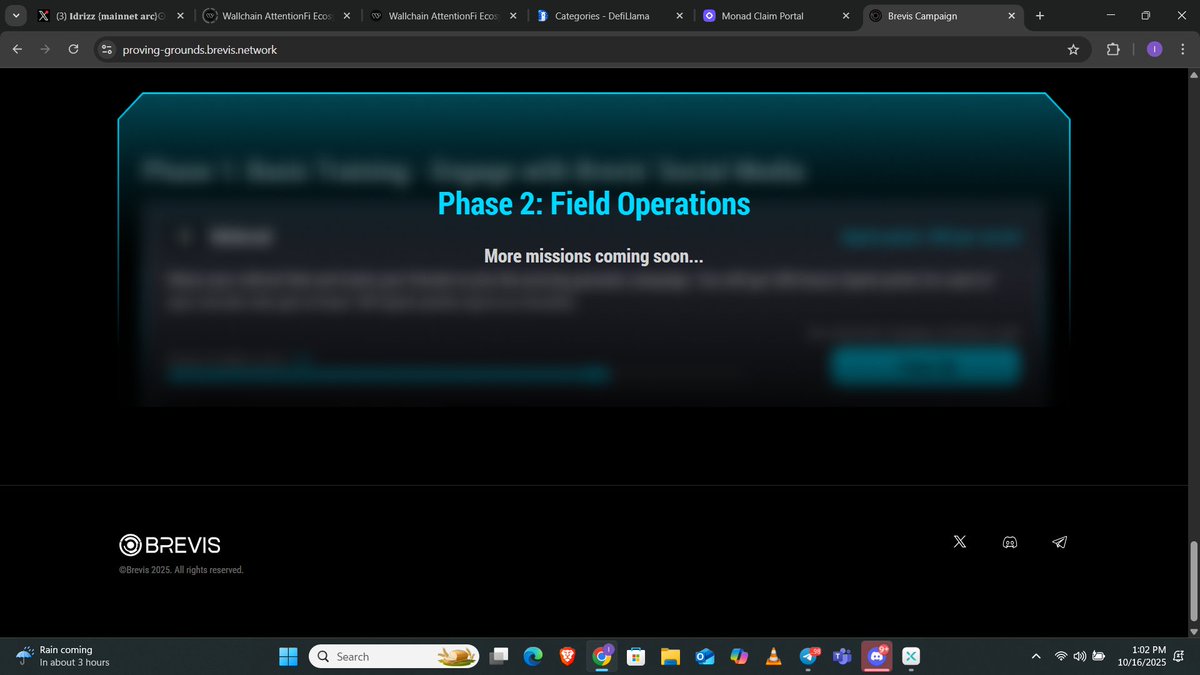1200x675 pixels.
Task: Click the ©Brevis 2025 copyright text
Action: coord(181,570)
